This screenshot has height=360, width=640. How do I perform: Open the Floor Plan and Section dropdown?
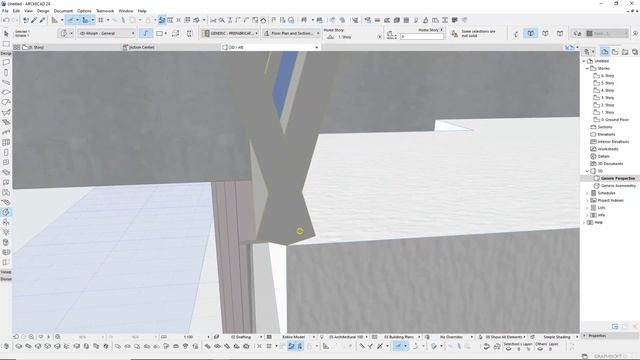point(291,33)
